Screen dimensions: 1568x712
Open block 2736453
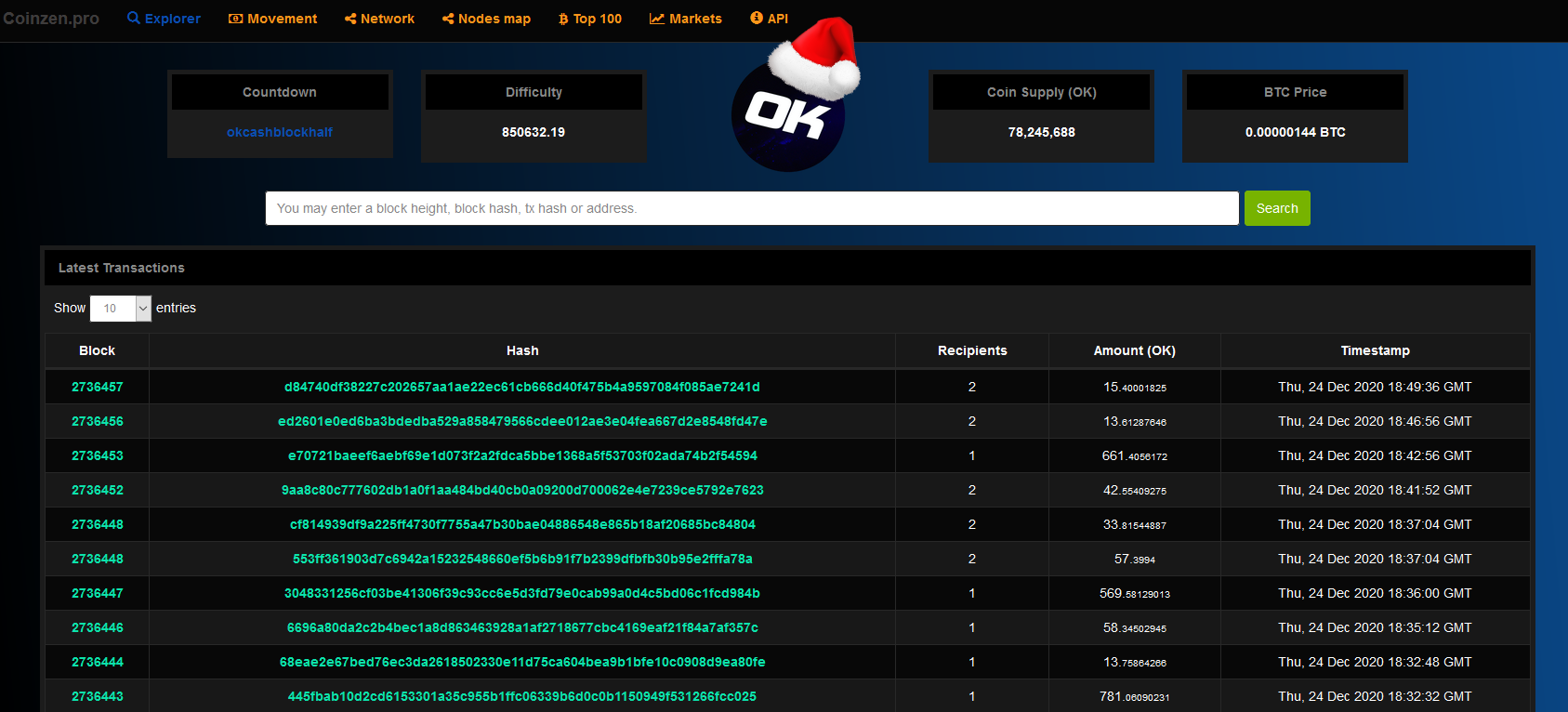98,455
